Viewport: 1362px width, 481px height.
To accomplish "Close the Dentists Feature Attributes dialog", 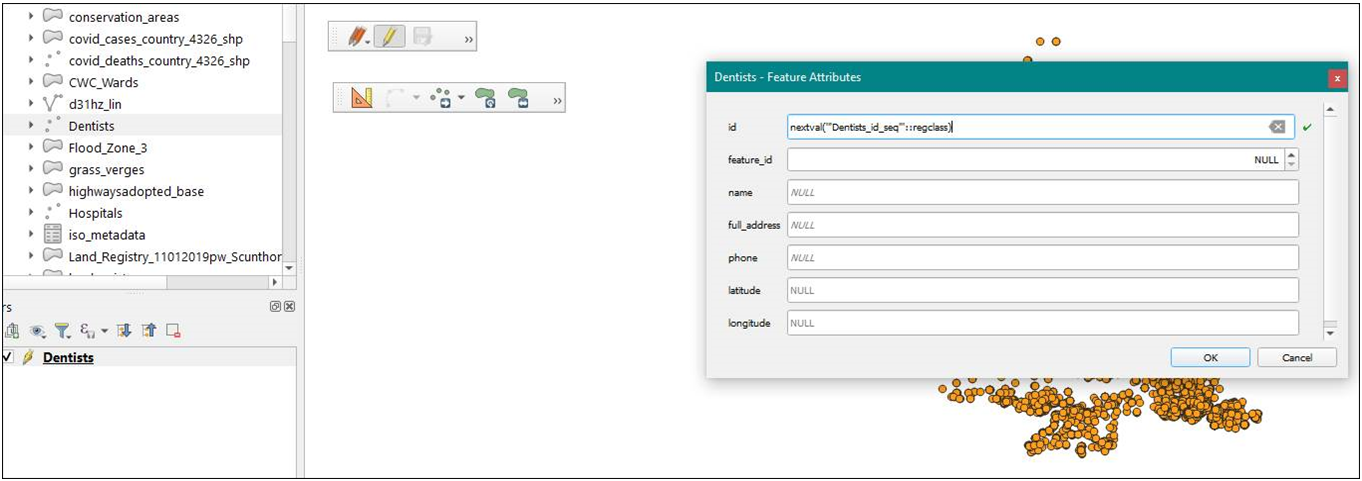I will click(1337, 77).
